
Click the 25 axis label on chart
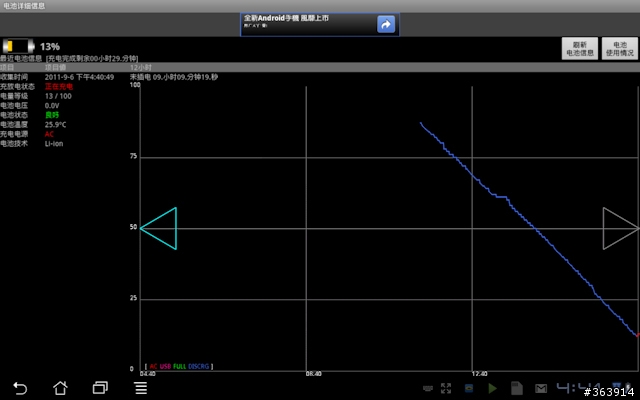(x=133, y=298)
